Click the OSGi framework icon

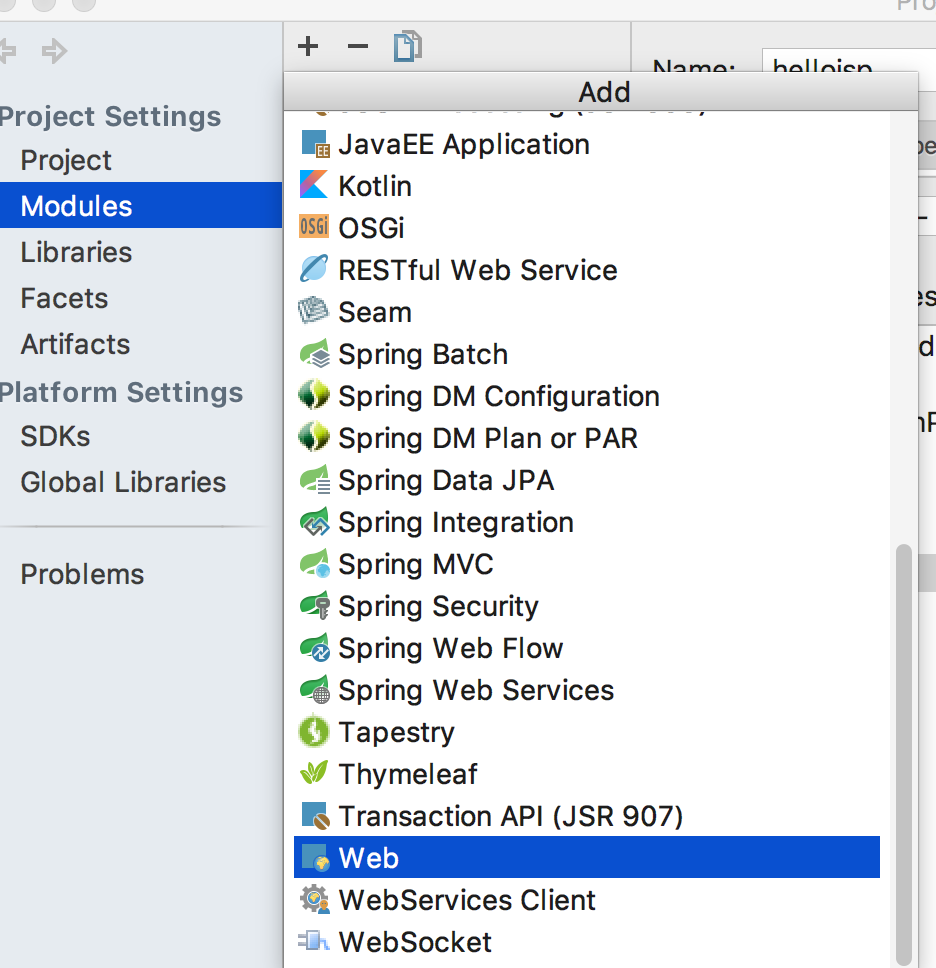pos(314,228)
